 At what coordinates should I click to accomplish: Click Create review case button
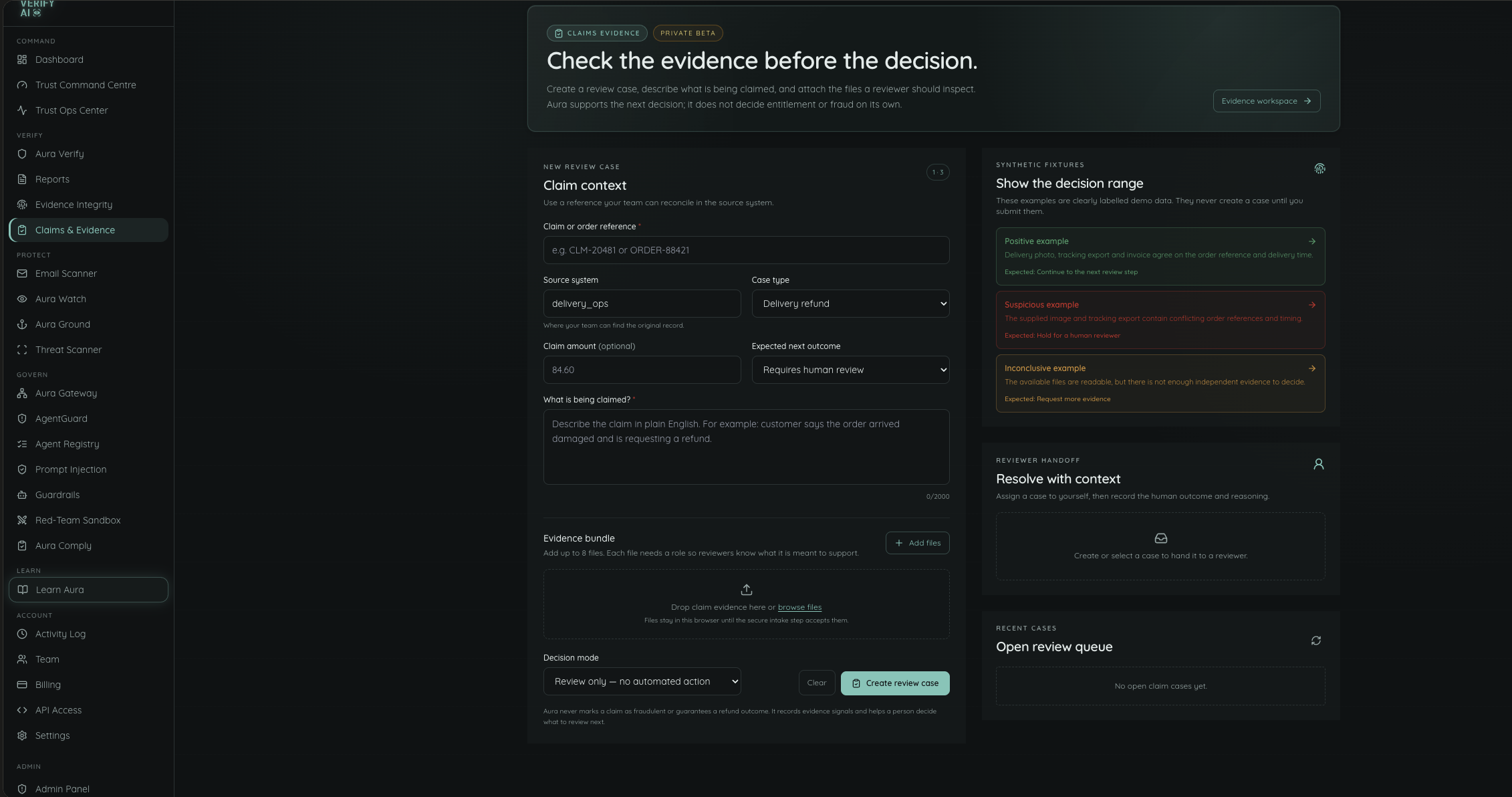[895, 683]
